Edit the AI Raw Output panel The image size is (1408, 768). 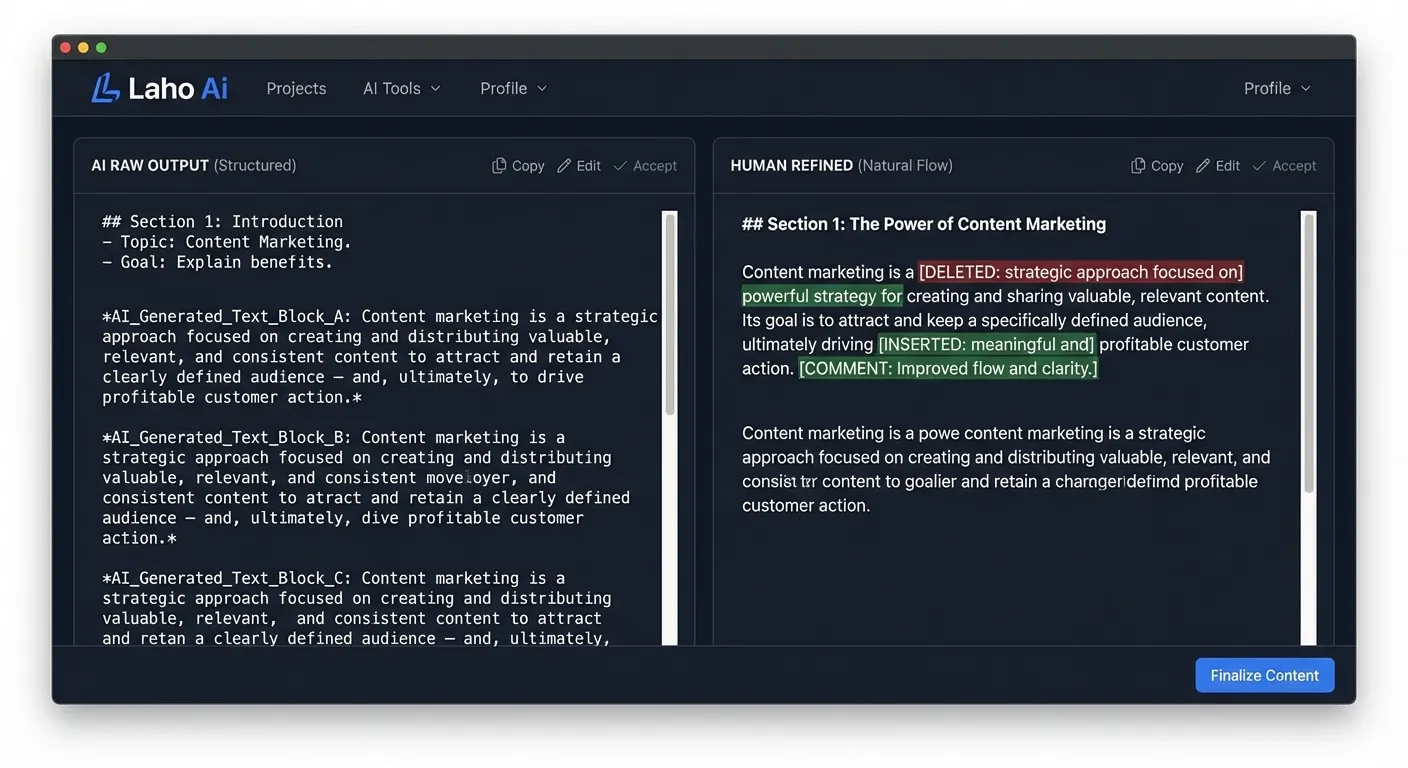[579, 166]
